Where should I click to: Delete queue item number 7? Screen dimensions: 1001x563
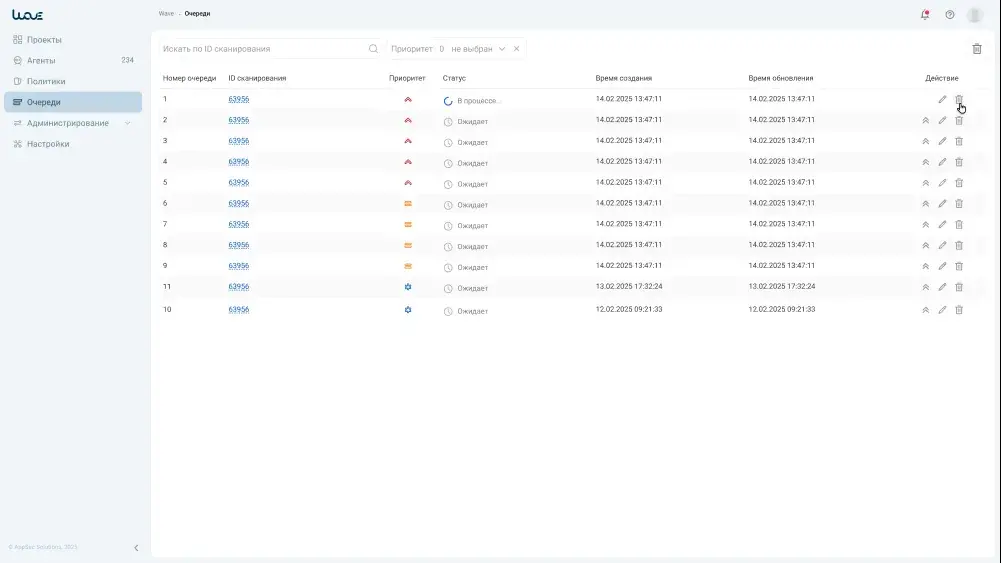[x=959, y=225]
